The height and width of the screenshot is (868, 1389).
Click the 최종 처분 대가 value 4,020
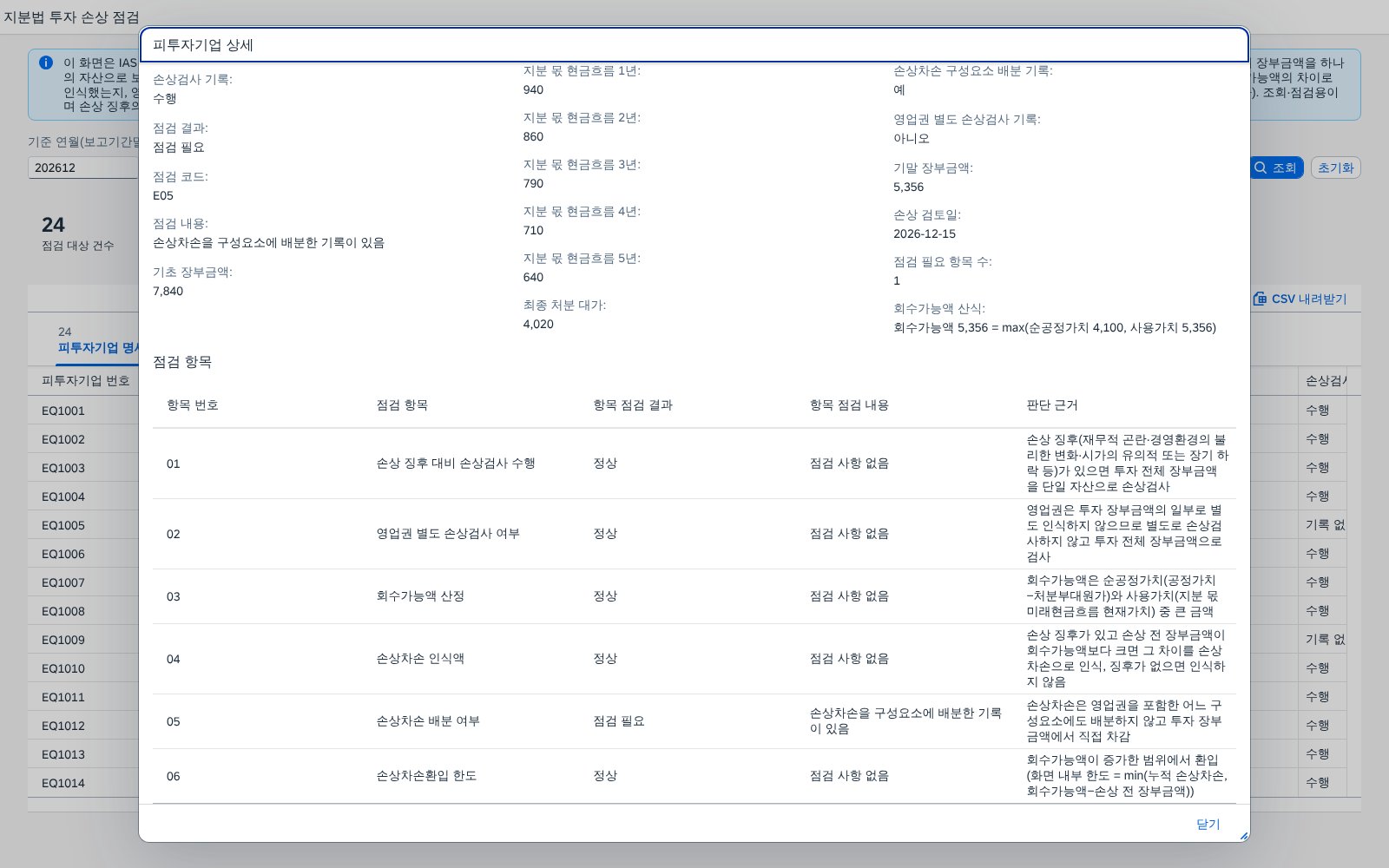pos(538,324)
